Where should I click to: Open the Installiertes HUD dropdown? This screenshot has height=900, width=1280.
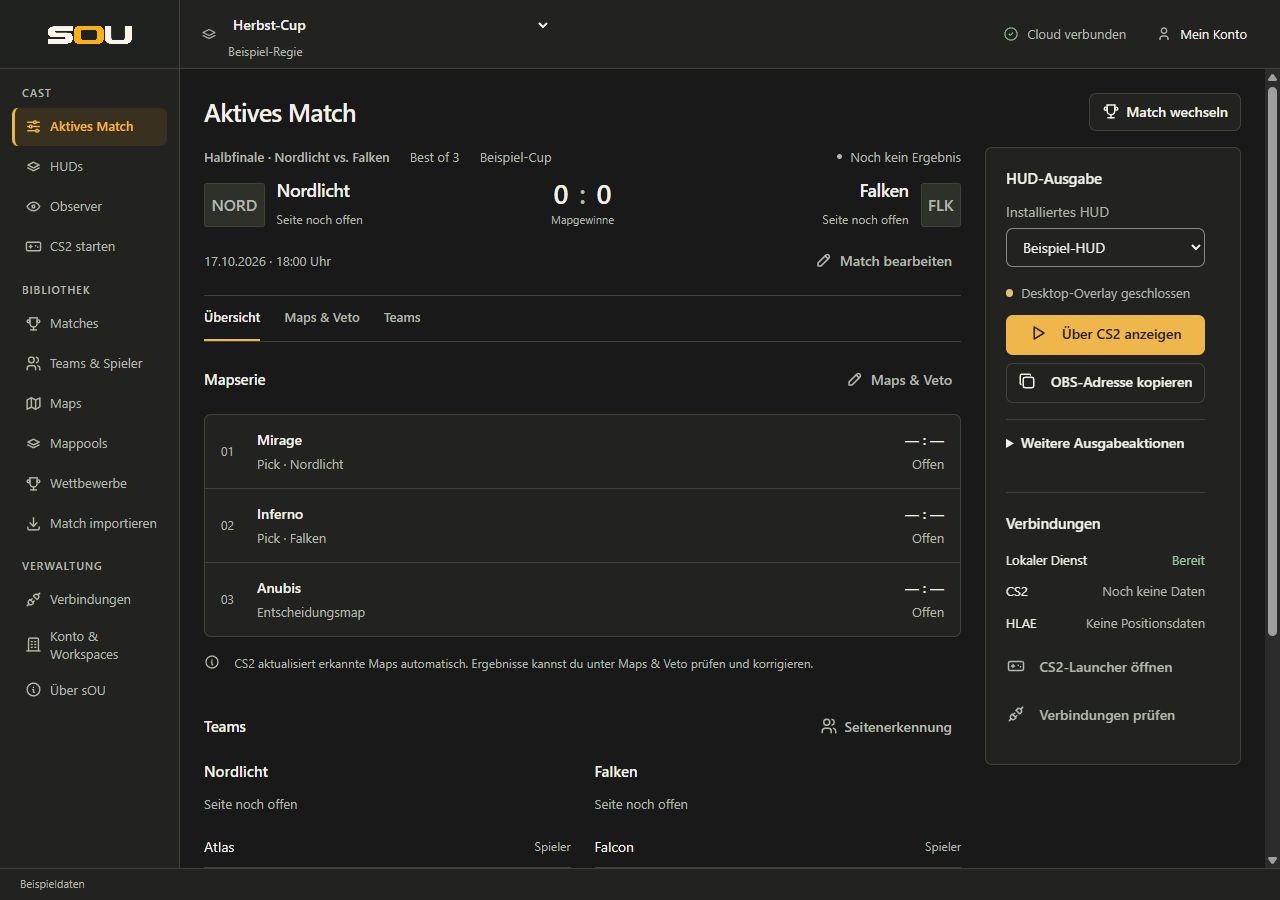[1105, 248]
